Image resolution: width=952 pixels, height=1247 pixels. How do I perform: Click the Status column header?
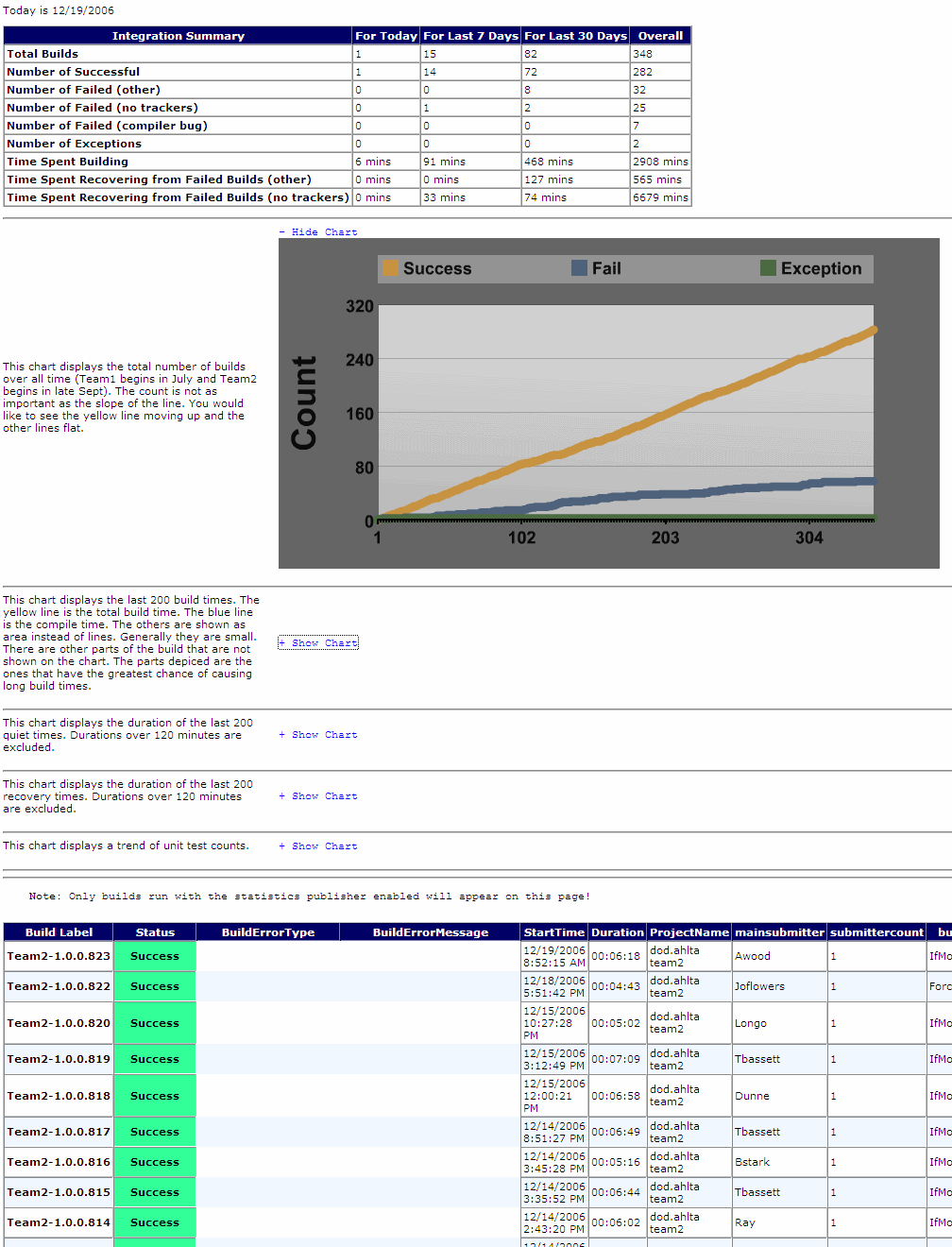pyautogui.click(x=155, y=932)
